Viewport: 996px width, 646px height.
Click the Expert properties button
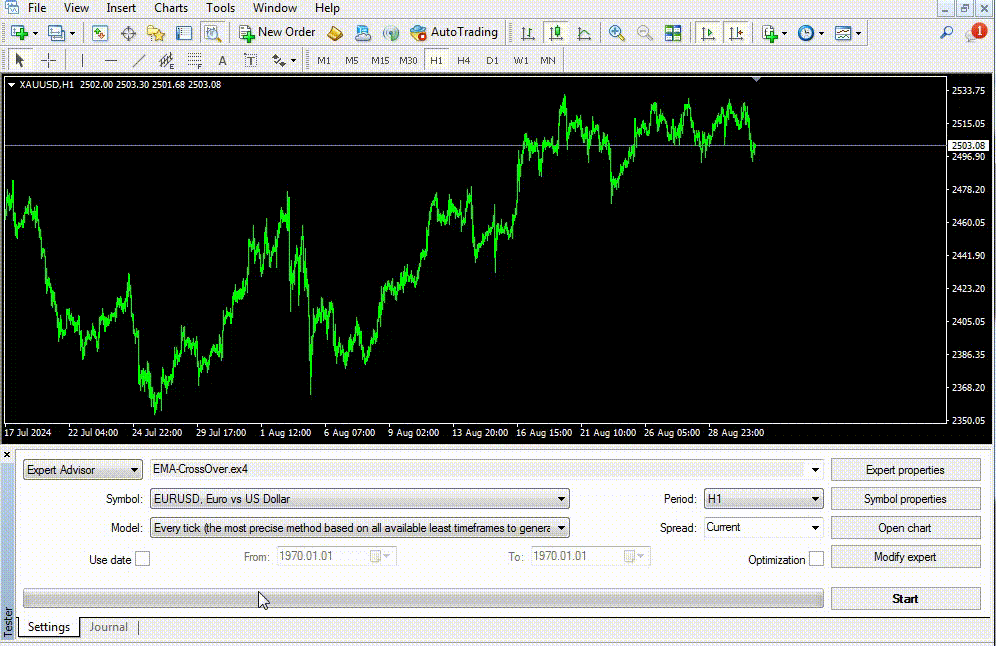(x=905, y=470)
